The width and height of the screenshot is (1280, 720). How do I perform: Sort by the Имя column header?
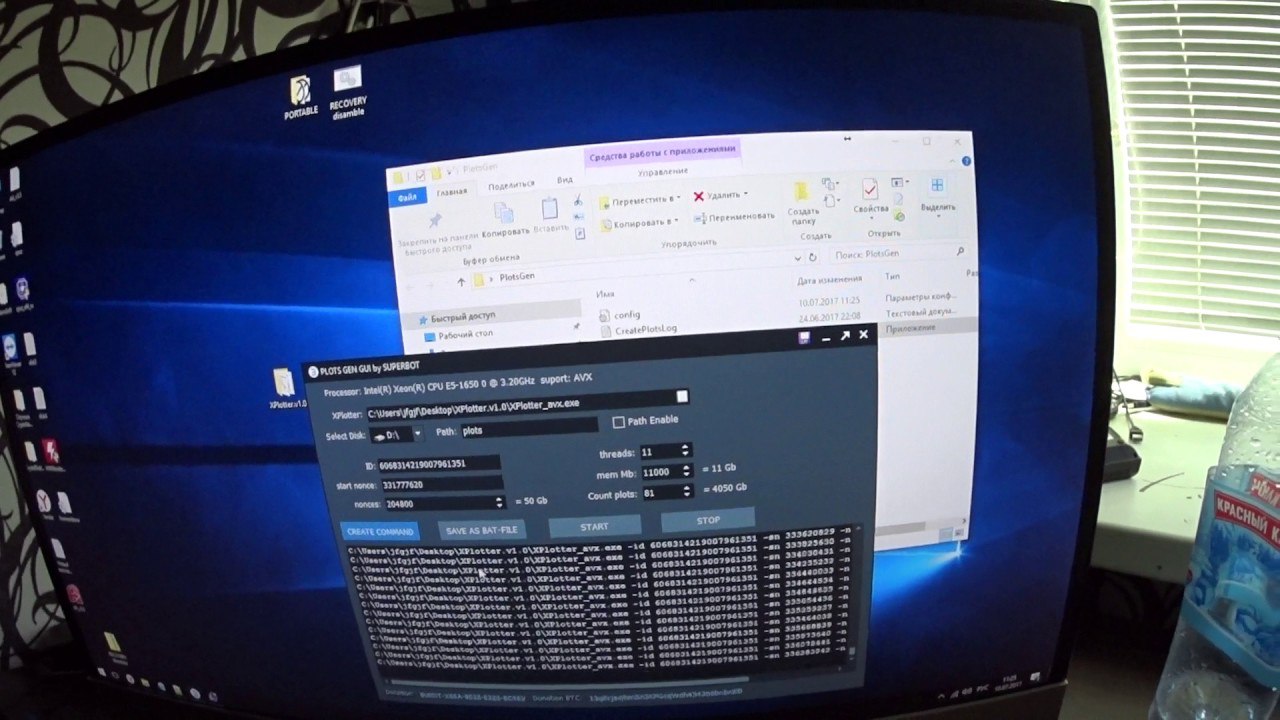point(605,295)
